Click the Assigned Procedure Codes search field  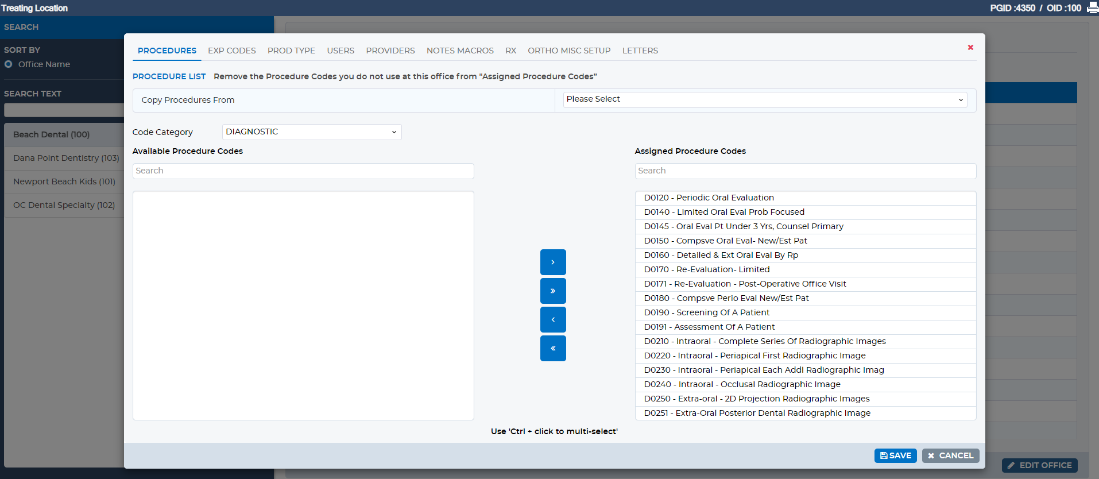click(x=805, y=170)
